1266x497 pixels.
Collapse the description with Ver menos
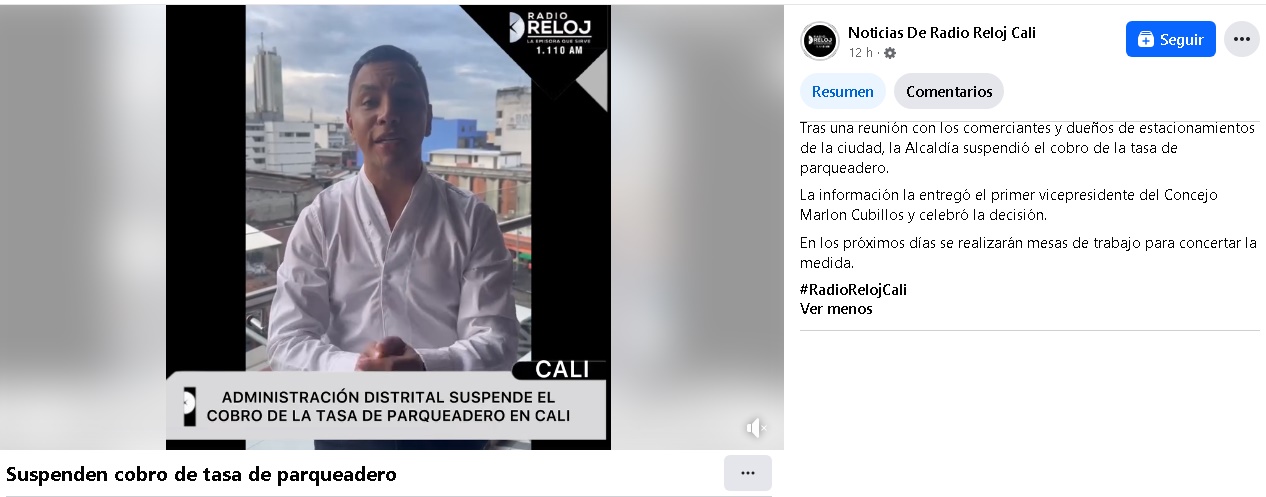pos(836,309)
